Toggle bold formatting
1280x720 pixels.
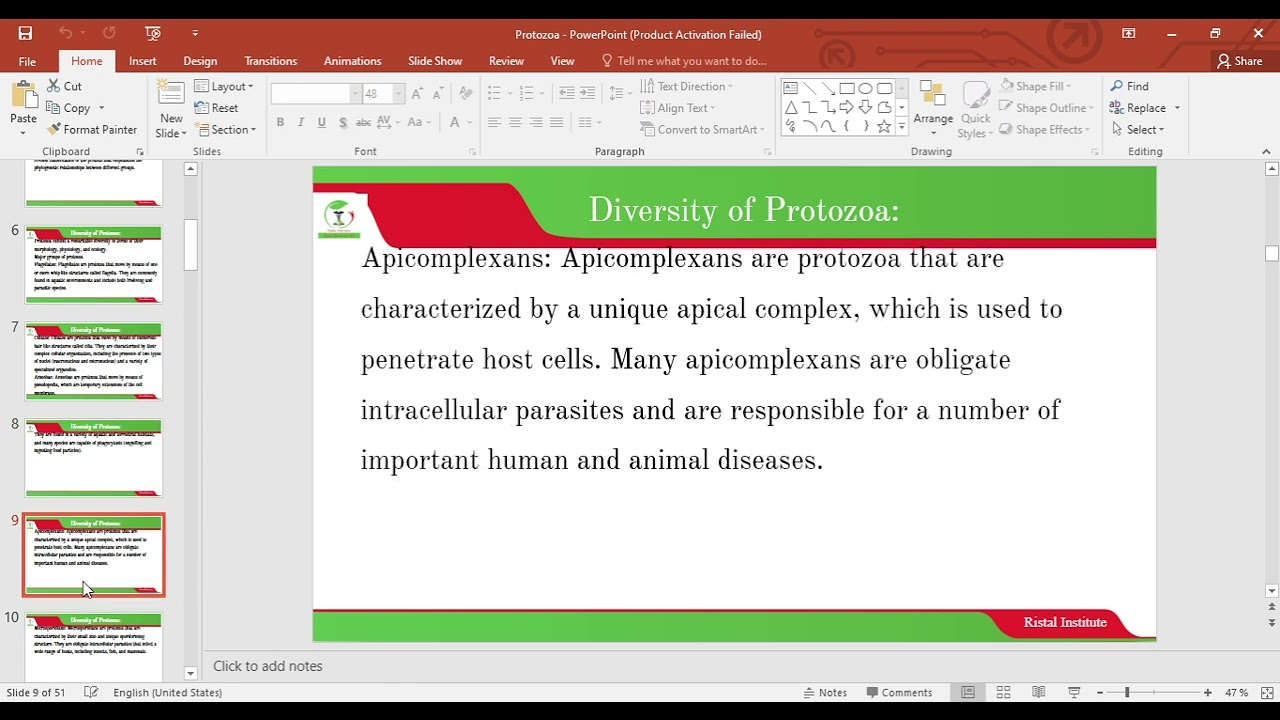[x=280, y=122]
